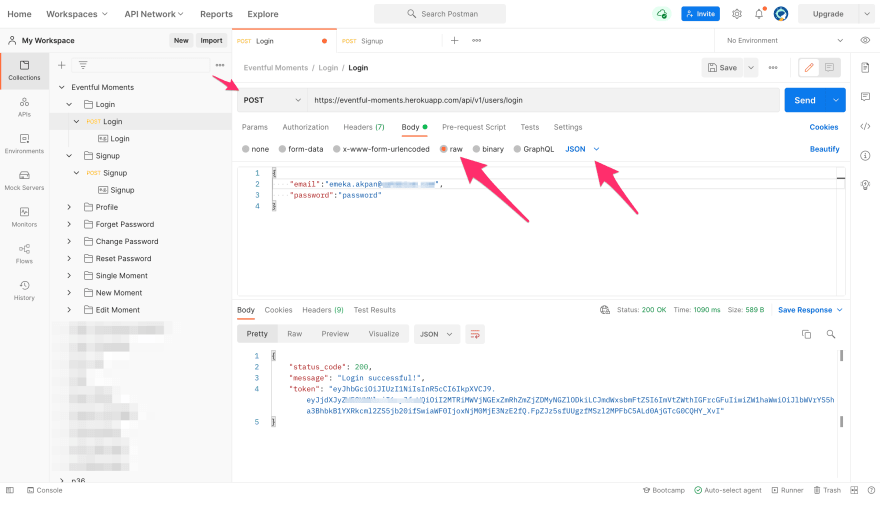880x510 pixels.
Task: Search within the response body
Action: [x=831, y=334]
